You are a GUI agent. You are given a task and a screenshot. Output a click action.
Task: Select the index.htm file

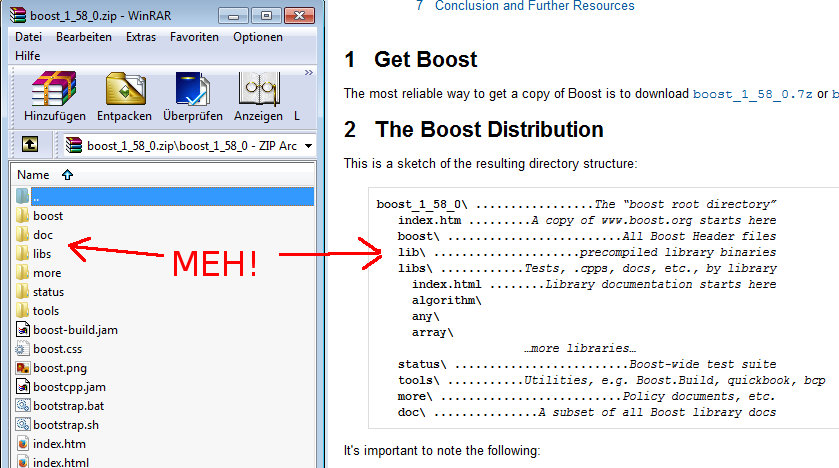pos(58,444)
